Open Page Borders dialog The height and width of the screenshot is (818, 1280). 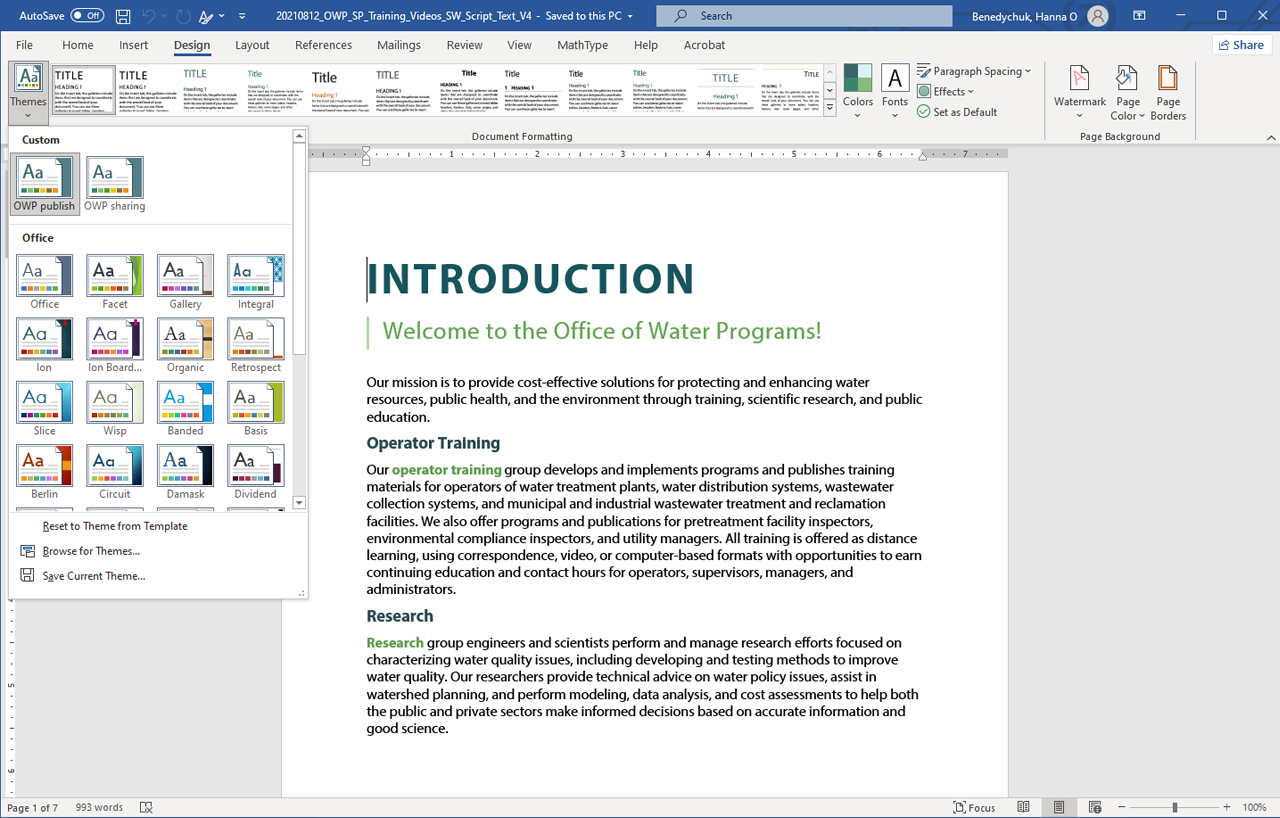click(x=1167, y=91)
